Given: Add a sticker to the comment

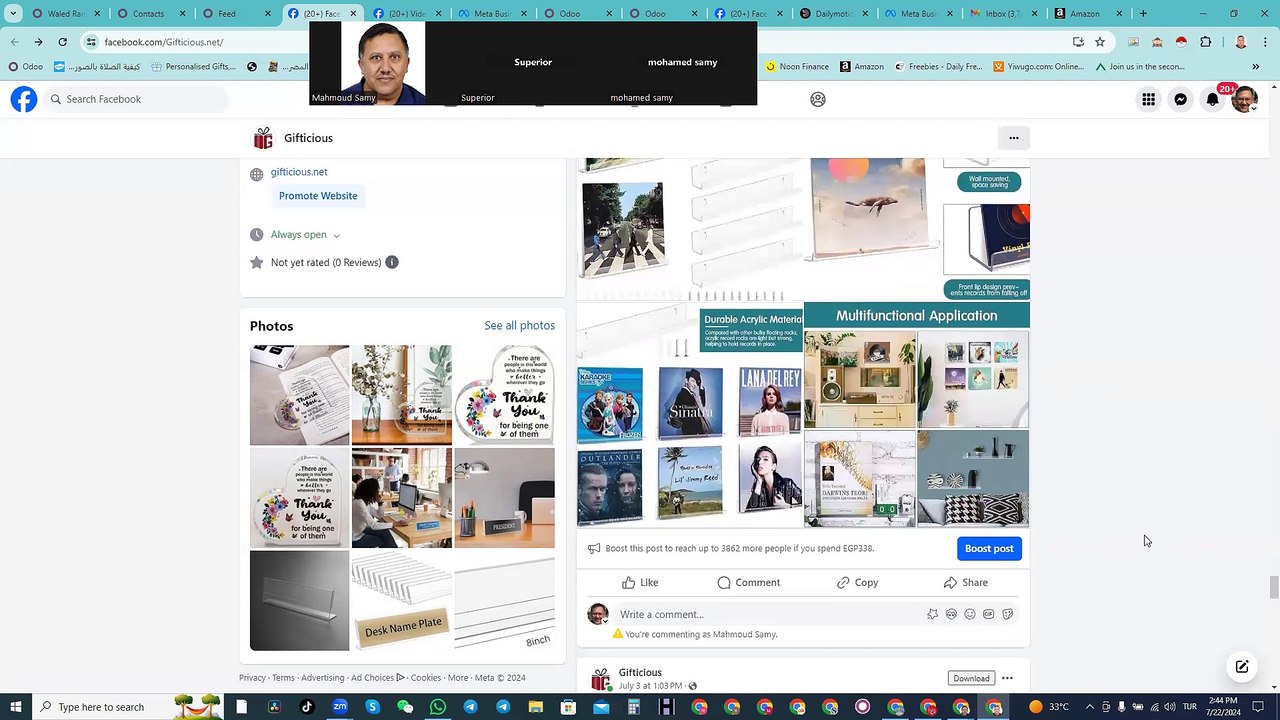Looking at the screenshot, I should tap(1008, 614).
